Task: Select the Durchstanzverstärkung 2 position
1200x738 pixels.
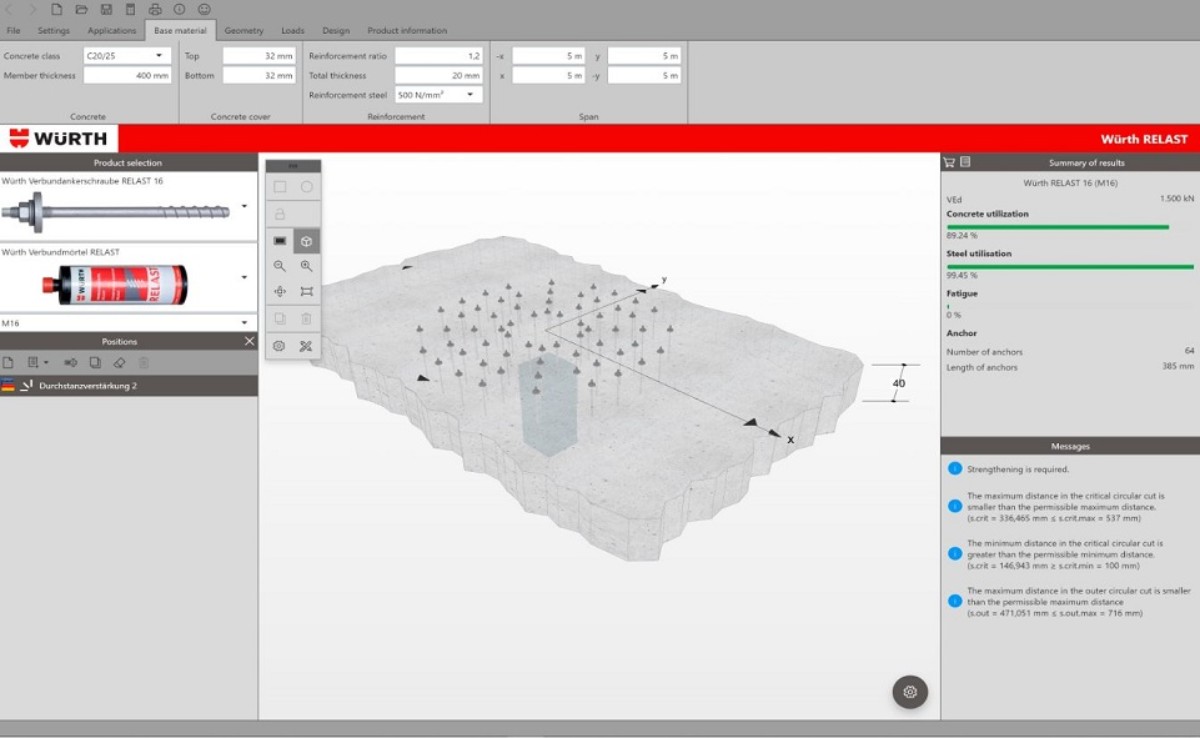Action: [x=128, y=385]
